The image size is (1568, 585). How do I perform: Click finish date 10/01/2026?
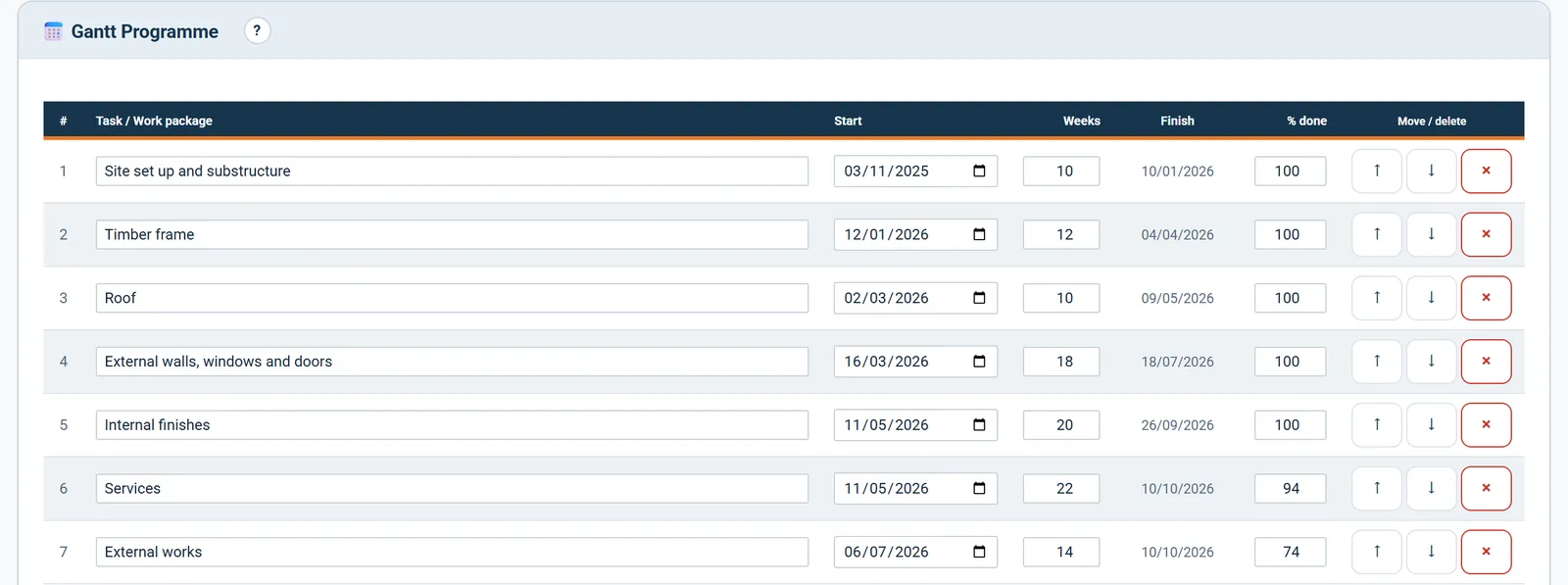1177,171
